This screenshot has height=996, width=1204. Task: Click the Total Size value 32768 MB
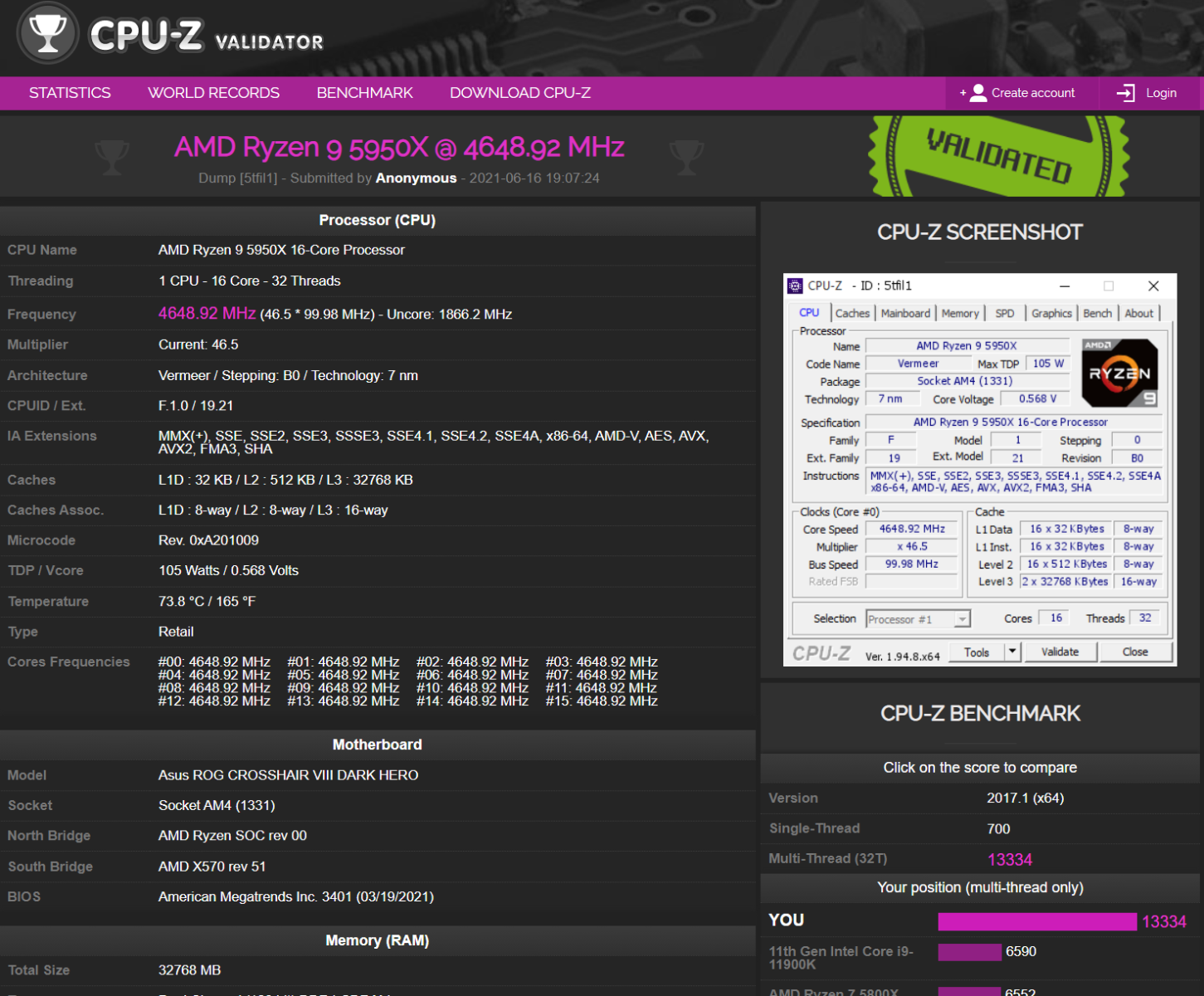189,970
